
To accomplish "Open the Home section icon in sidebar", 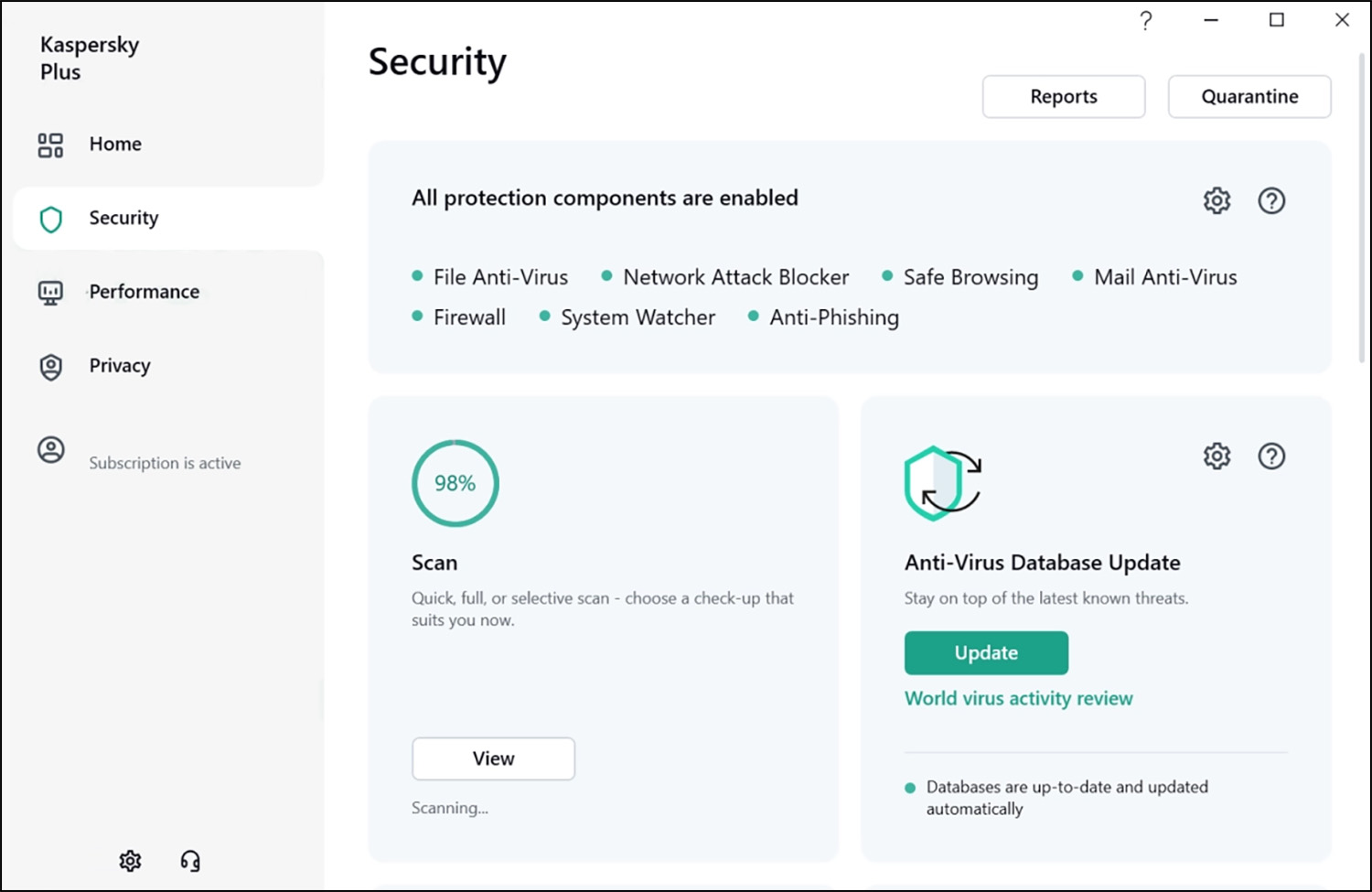I will [50, 145].
